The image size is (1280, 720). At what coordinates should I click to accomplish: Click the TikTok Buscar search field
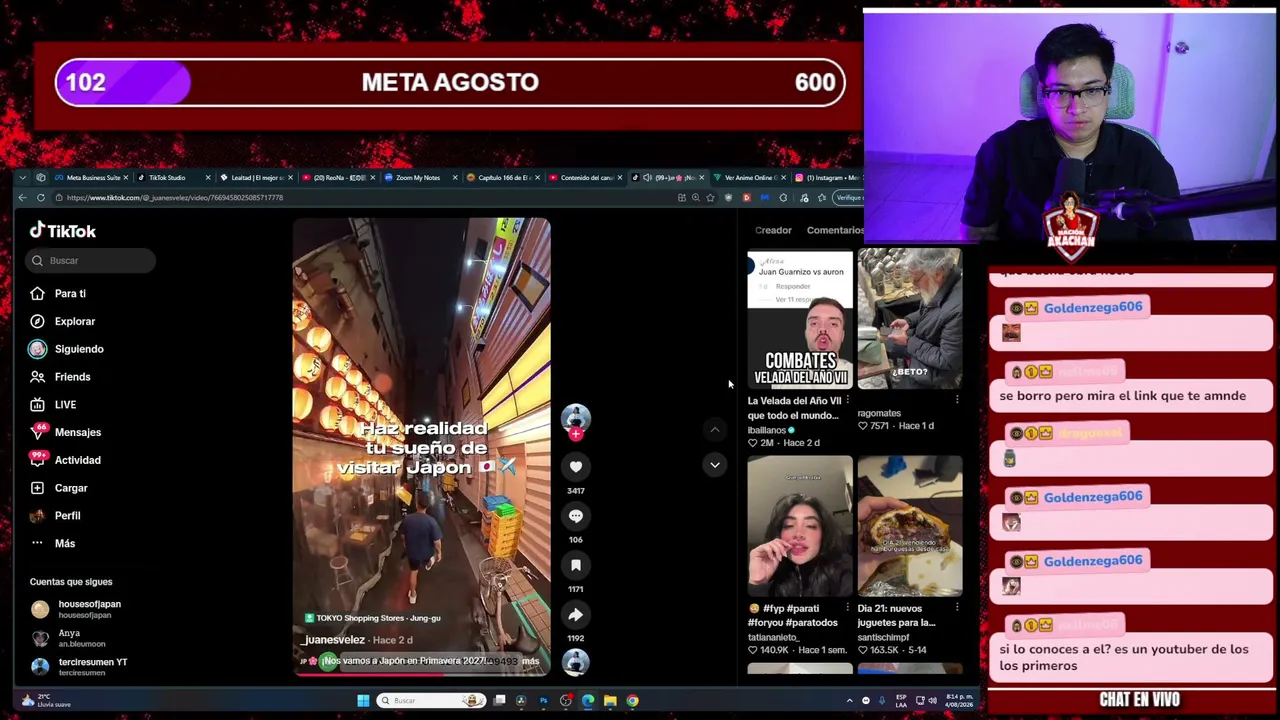91,261
